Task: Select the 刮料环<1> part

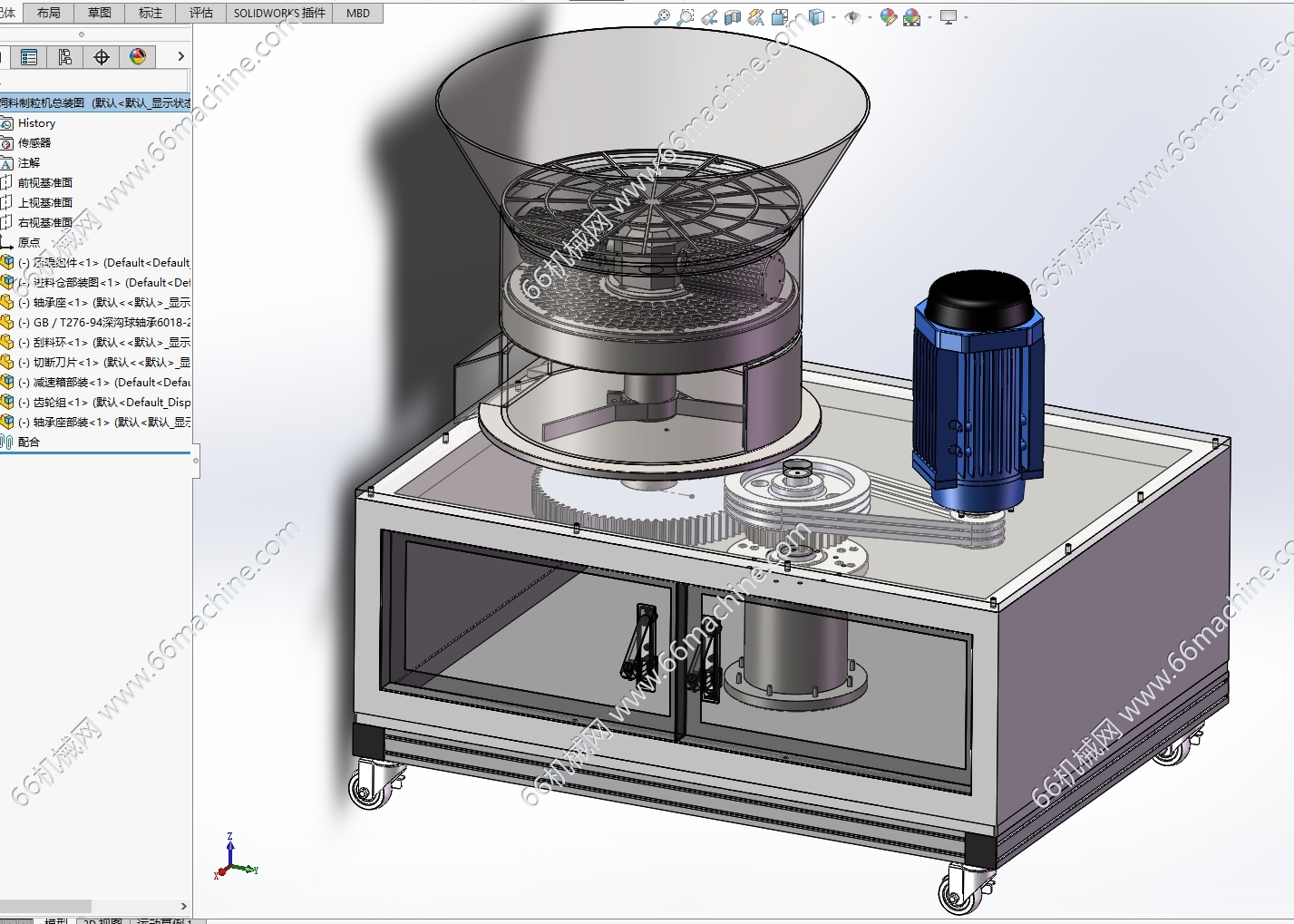Action: (x=104, y=343)
